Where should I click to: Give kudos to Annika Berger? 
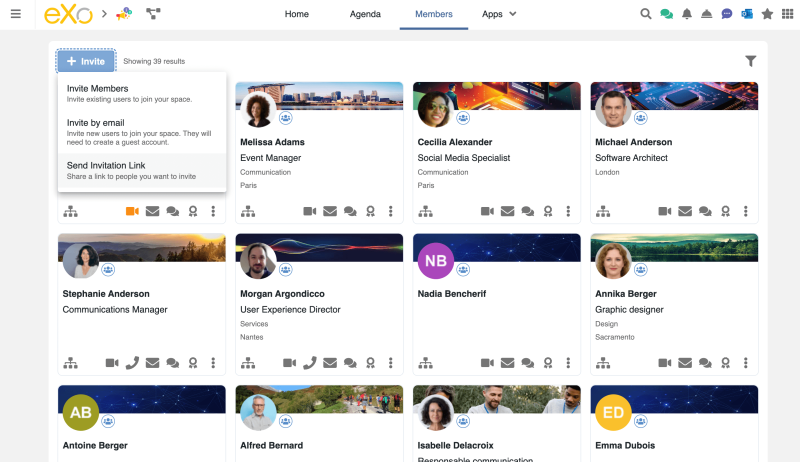click(x=726, y=363)
